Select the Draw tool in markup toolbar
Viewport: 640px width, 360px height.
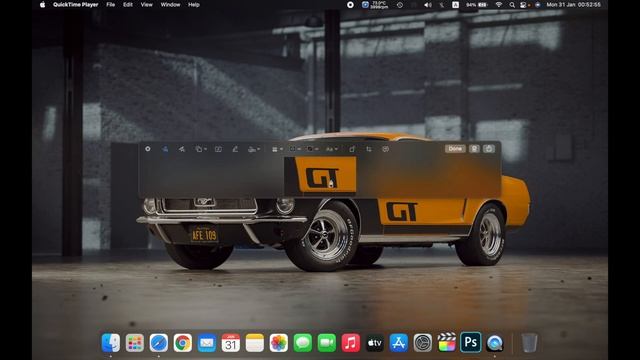pyautogui.click(x=182, y=149)
